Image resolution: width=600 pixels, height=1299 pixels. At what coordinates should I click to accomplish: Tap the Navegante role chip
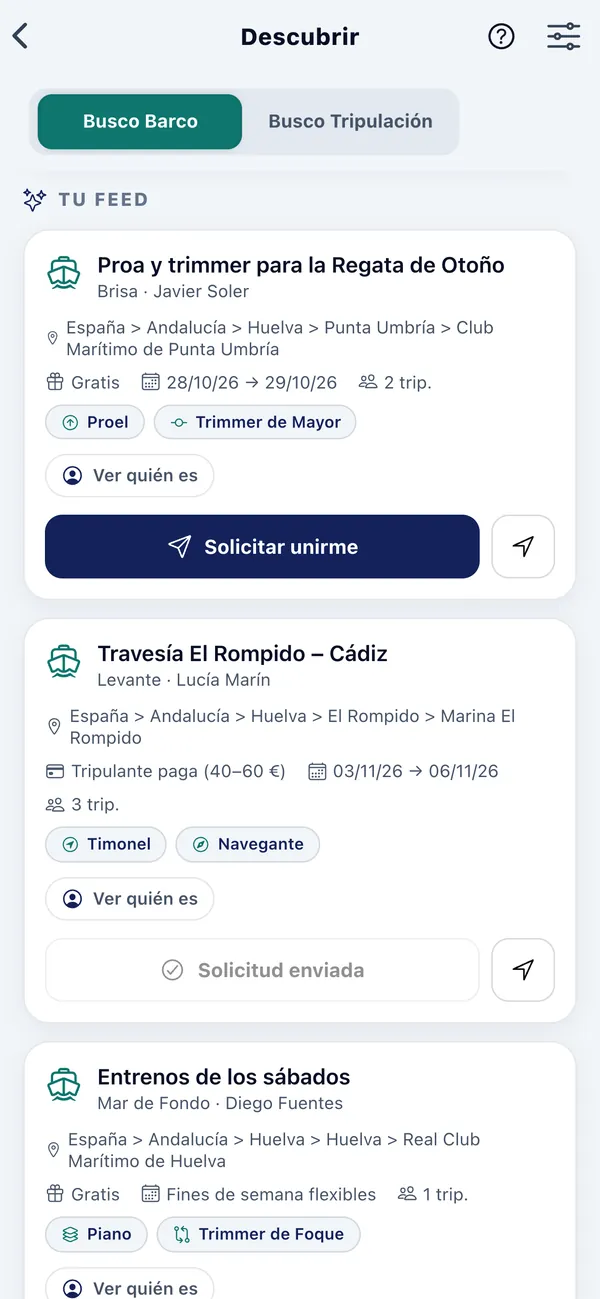click(x=248, y=844)
